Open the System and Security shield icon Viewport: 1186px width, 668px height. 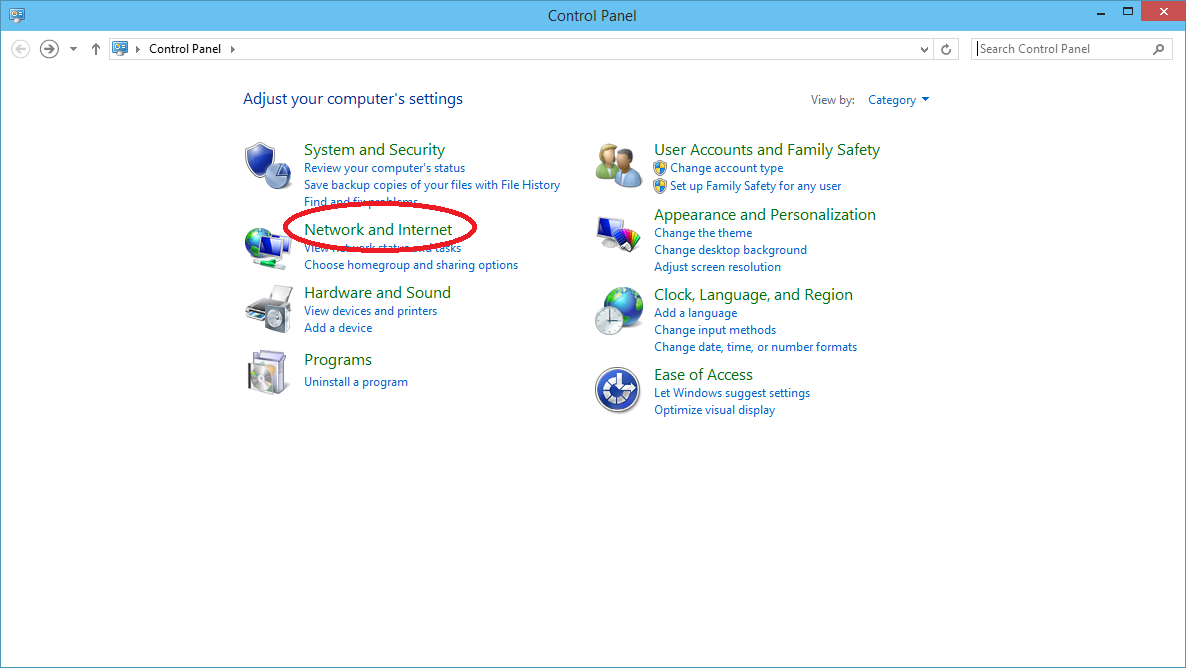click(x=268, y=166)
